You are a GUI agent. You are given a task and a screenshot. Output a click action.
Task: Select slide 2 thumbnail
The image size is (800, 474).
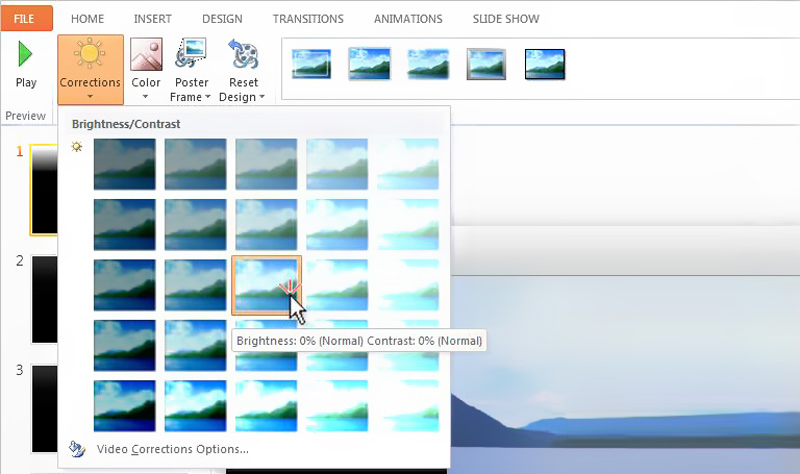point(44,299)
